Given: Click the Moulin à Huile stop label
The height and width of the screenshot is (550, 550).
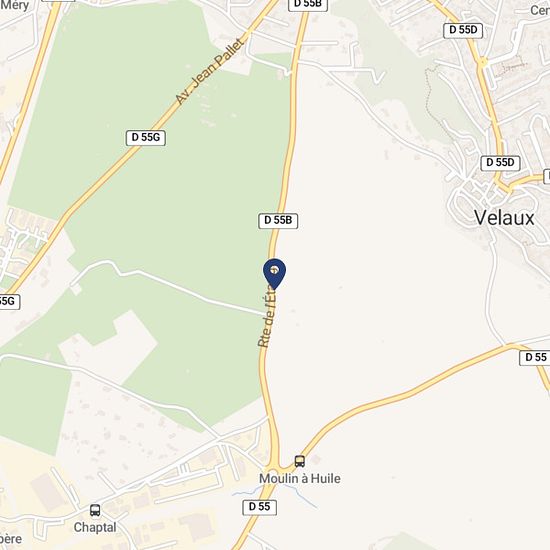Looking at the screenshot, I should [300, 479].
